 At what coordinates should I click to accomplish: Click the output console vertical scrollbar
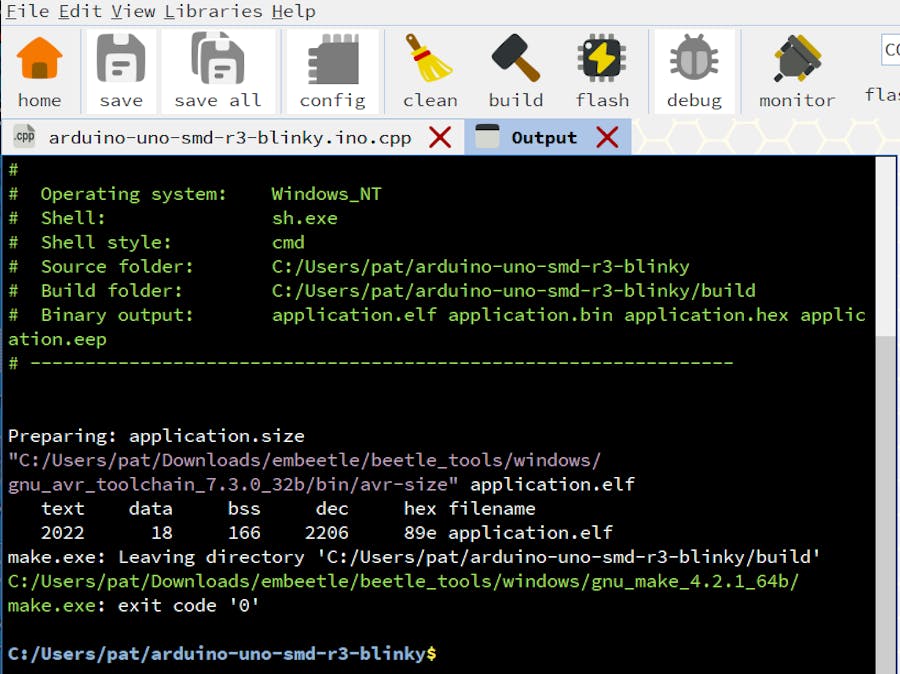pos(885,400)
